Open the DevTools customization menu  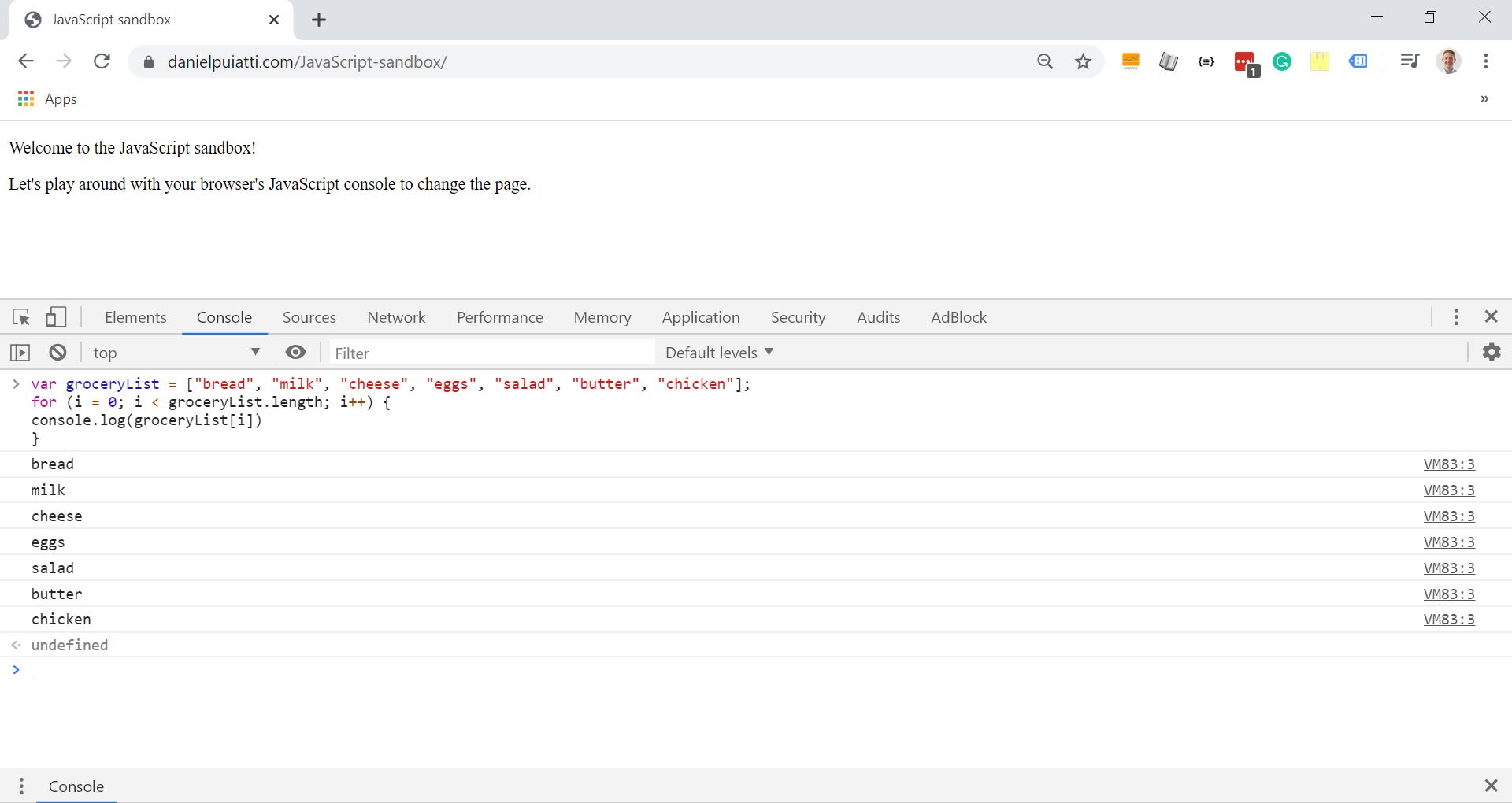[x=1455, y=316]
